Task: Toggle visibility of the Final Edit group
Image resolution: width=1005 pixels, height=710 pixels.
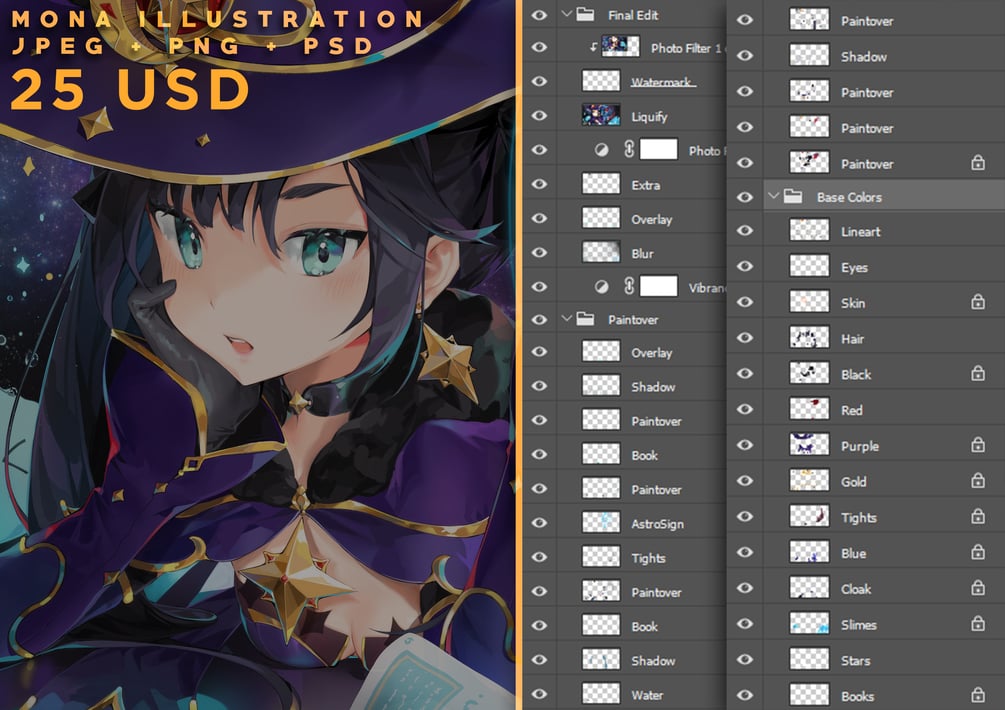Action: tap(539, 14)
